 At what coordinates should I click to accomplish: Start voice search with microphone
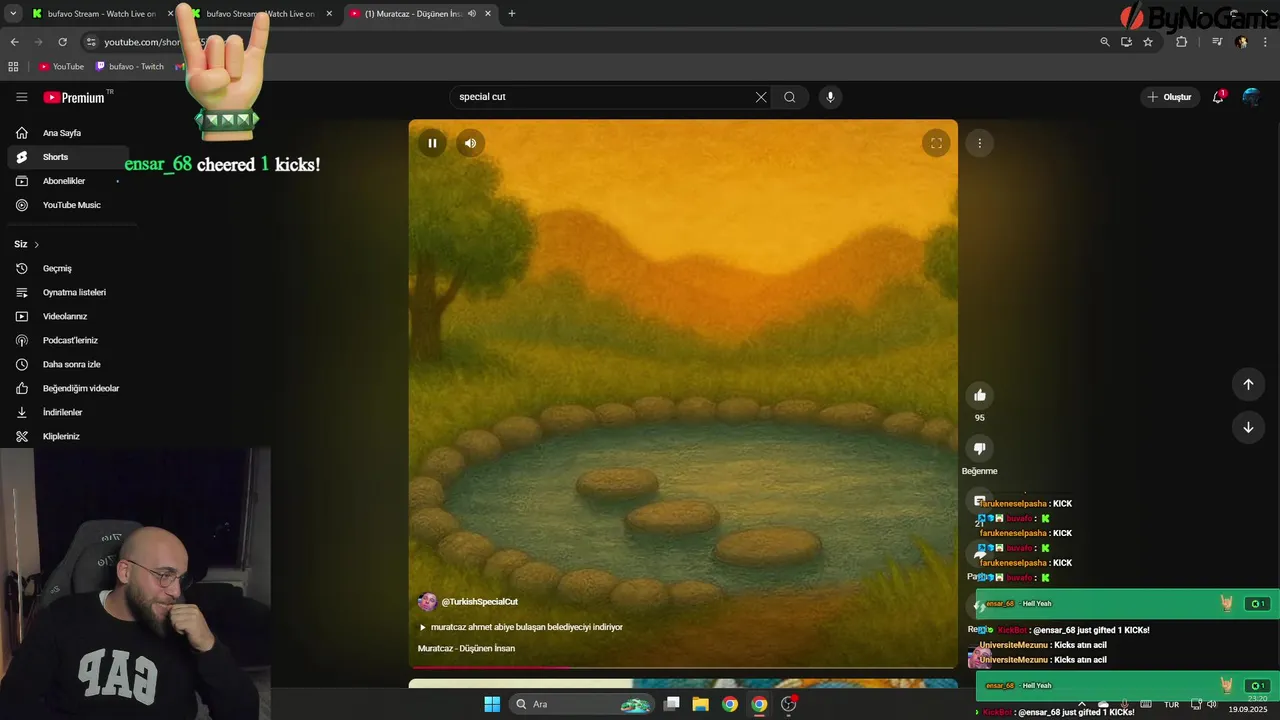830,97
